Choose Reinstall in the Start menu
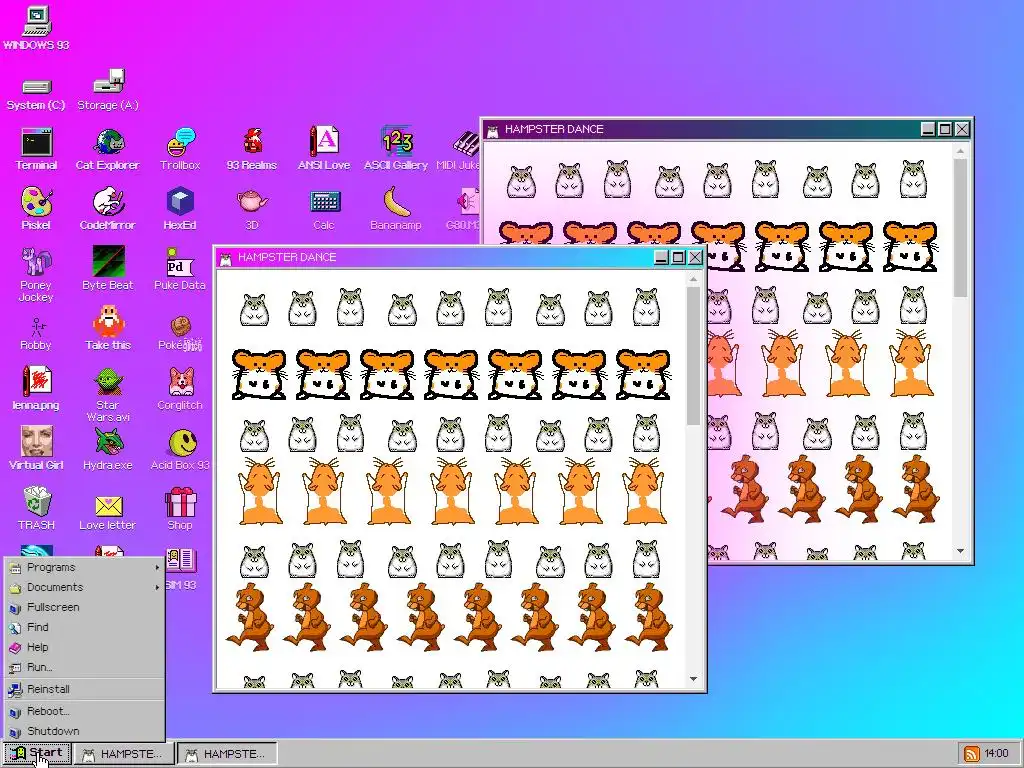Screen dimensions: 1024x768 click(x=84, y=689)
